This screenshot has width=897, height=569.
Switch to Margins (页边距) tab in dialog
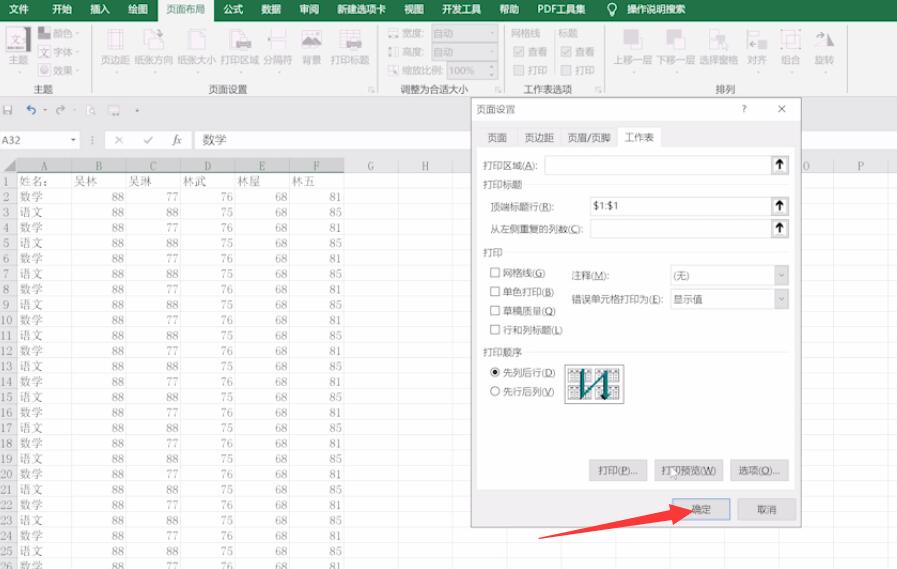pos(538,137)
